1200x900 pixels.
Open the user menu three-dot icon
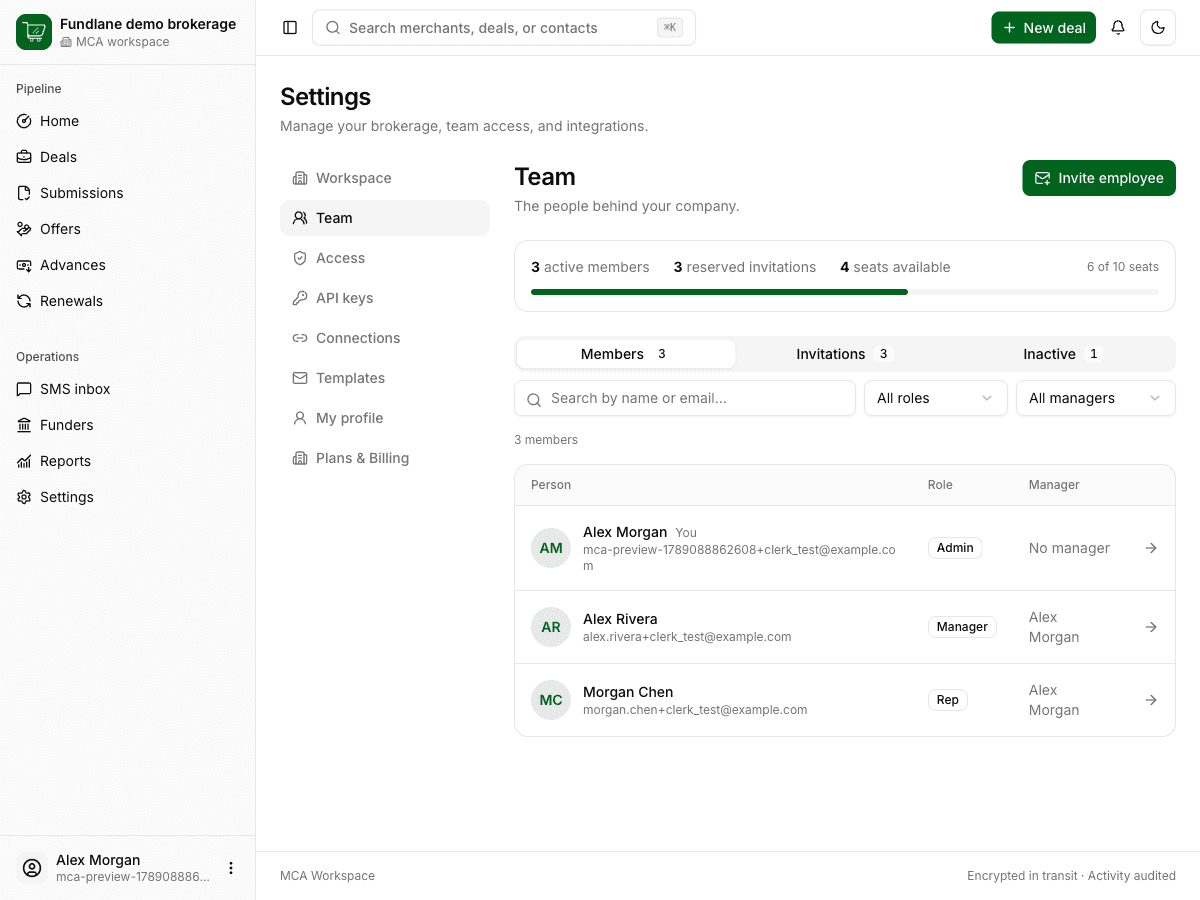(231, 868)
